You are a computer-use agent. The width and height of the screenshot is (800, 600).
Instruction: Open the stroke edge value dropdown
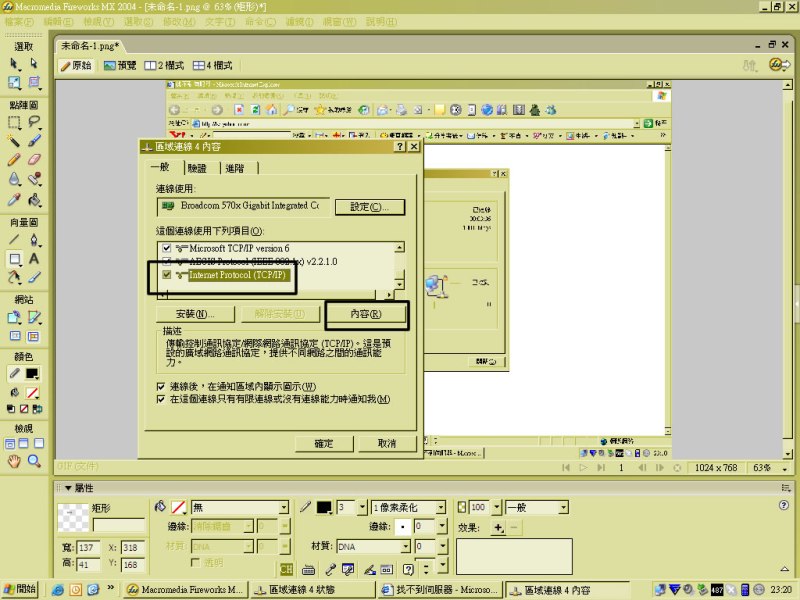click(442, 527)
